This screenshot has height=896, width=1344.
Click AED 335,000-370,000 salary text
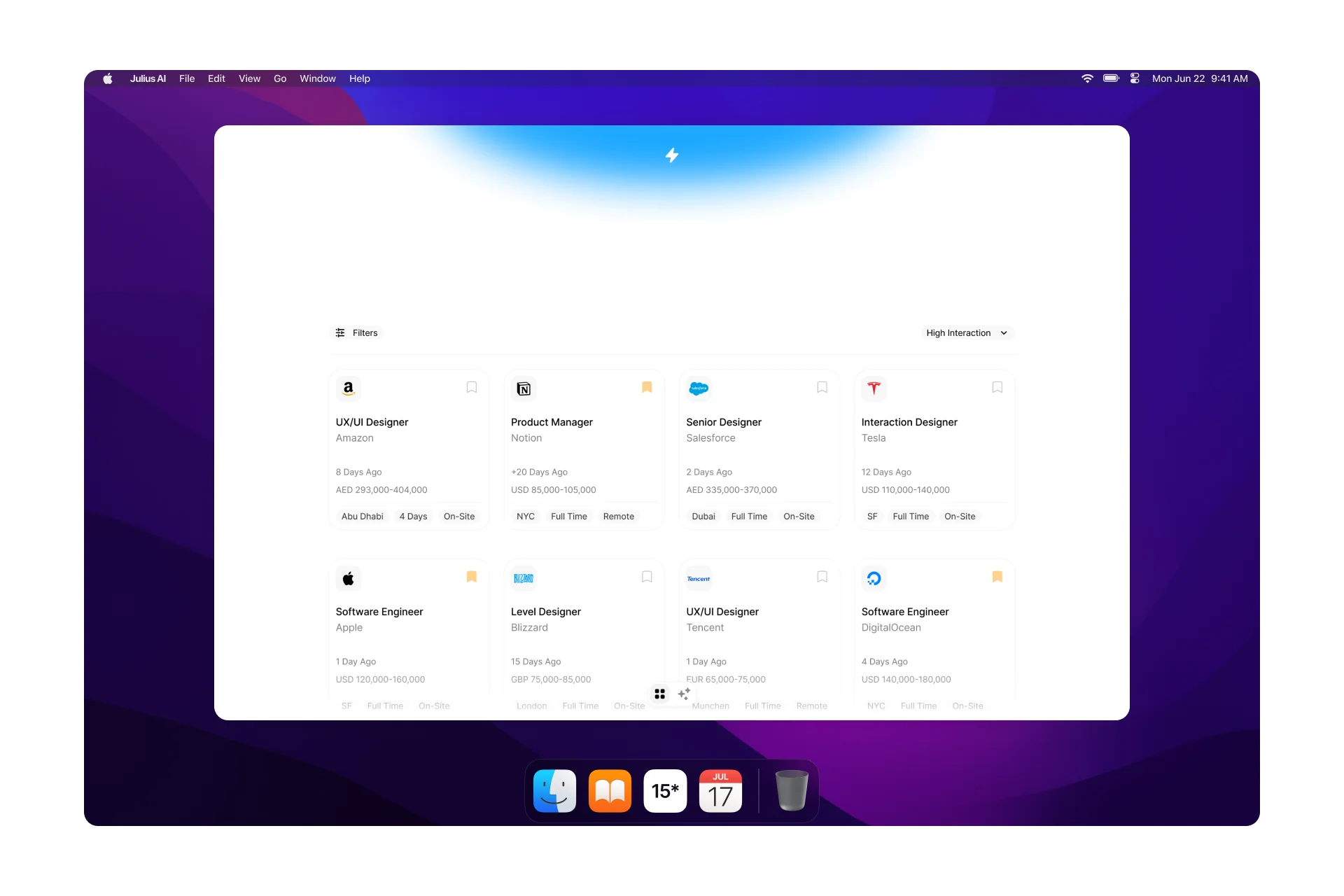(731, 490)
